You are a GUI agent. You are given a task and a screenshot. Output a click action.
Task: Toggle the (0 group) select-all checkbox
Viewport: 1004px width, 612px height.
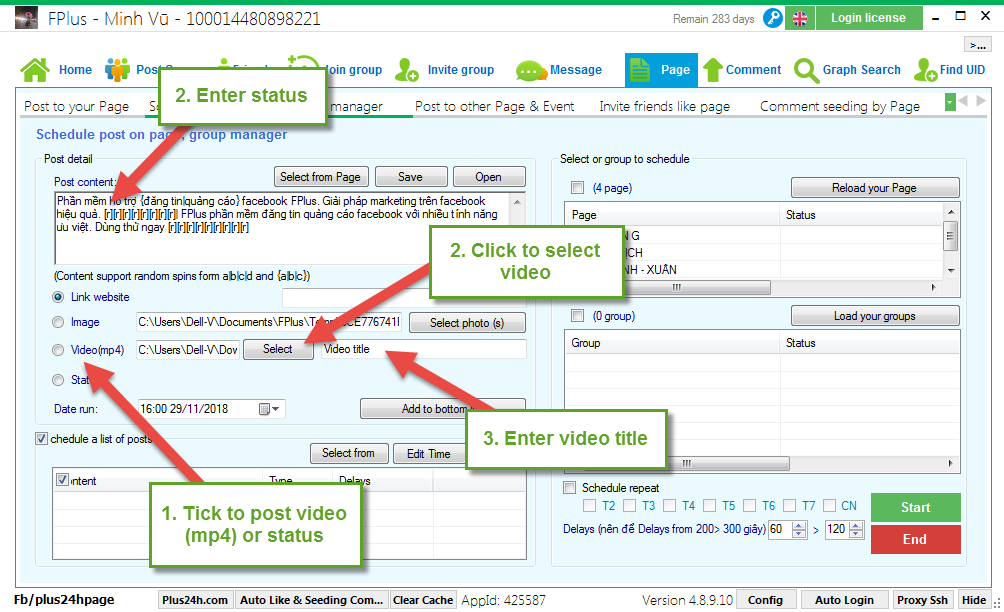tap(578, 316)
